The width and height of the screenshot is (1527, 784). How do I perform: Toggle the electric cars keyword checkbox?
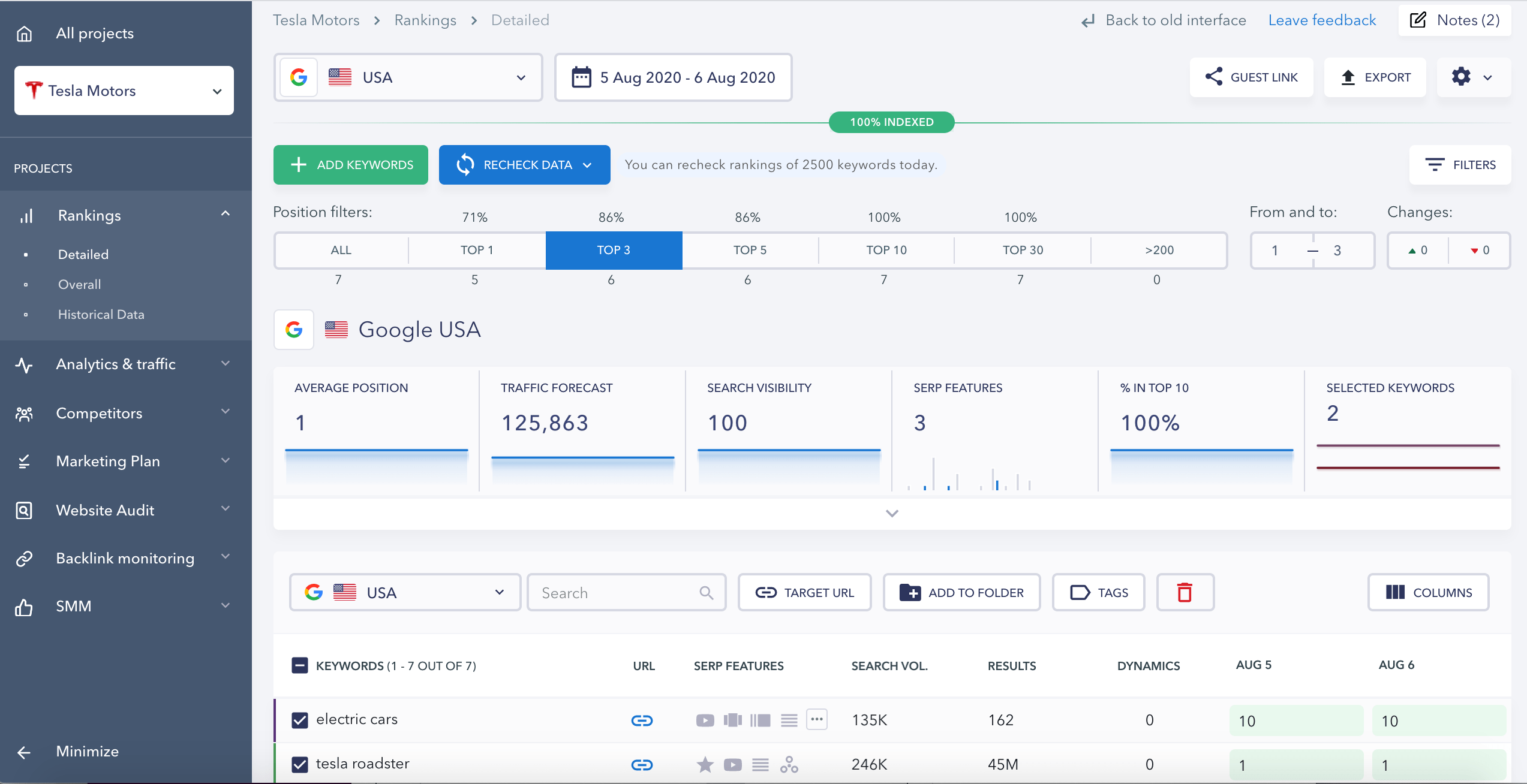tap(300, 719)
